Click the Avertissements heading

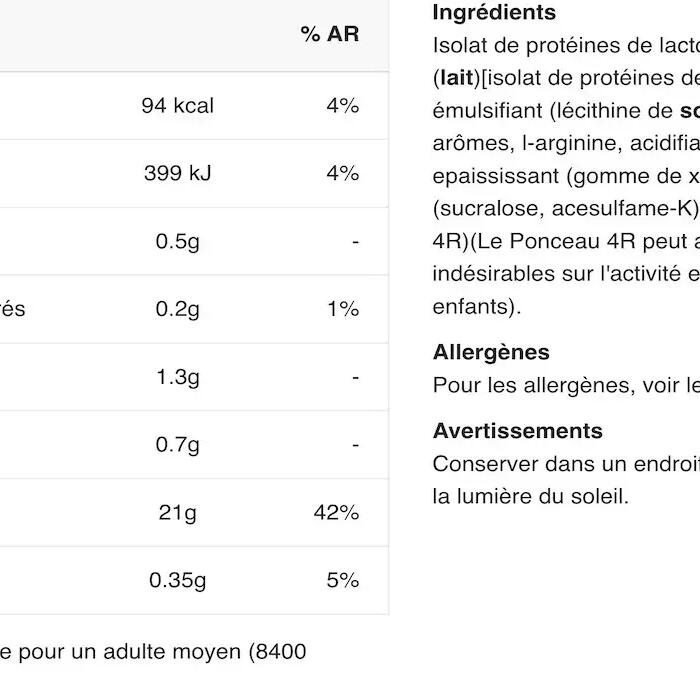(x=517, y=431)
